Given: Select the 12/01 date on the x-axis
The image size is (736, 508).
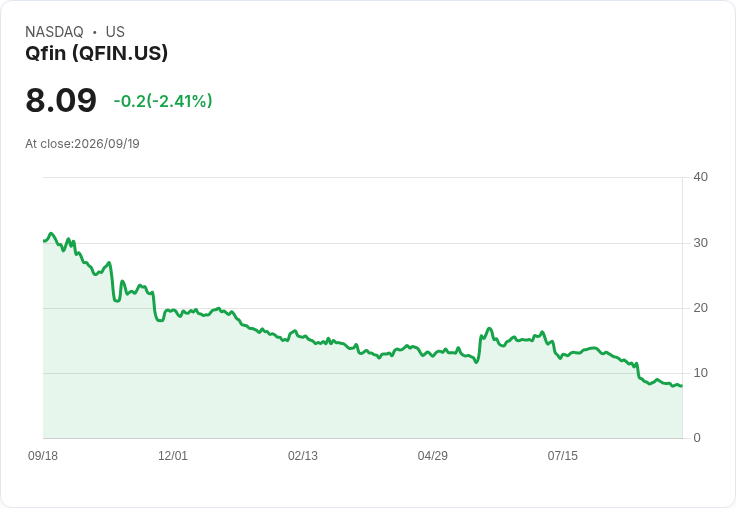Looking at the screenshot, I should coord(173,455).
